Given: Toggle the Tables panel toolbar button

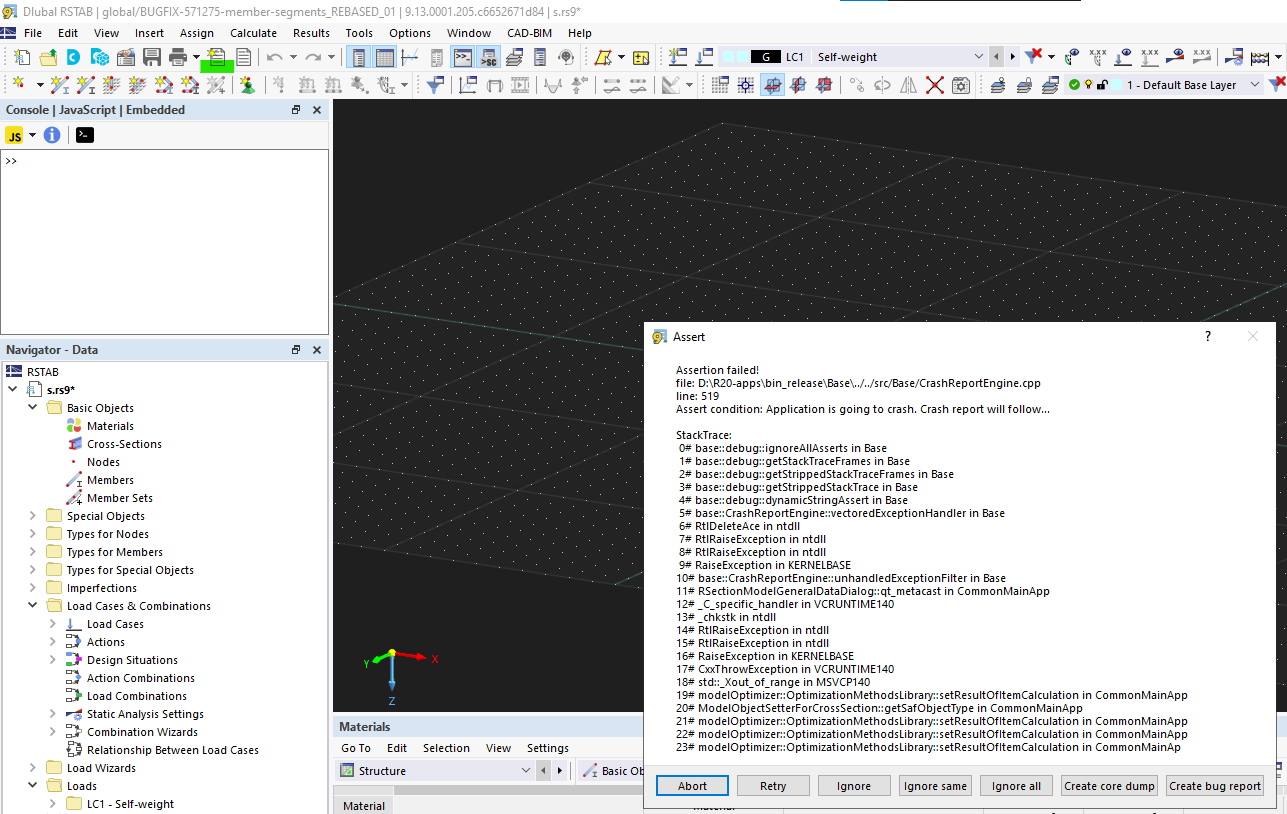Looking at the screenshot, I should pos(384,57).
